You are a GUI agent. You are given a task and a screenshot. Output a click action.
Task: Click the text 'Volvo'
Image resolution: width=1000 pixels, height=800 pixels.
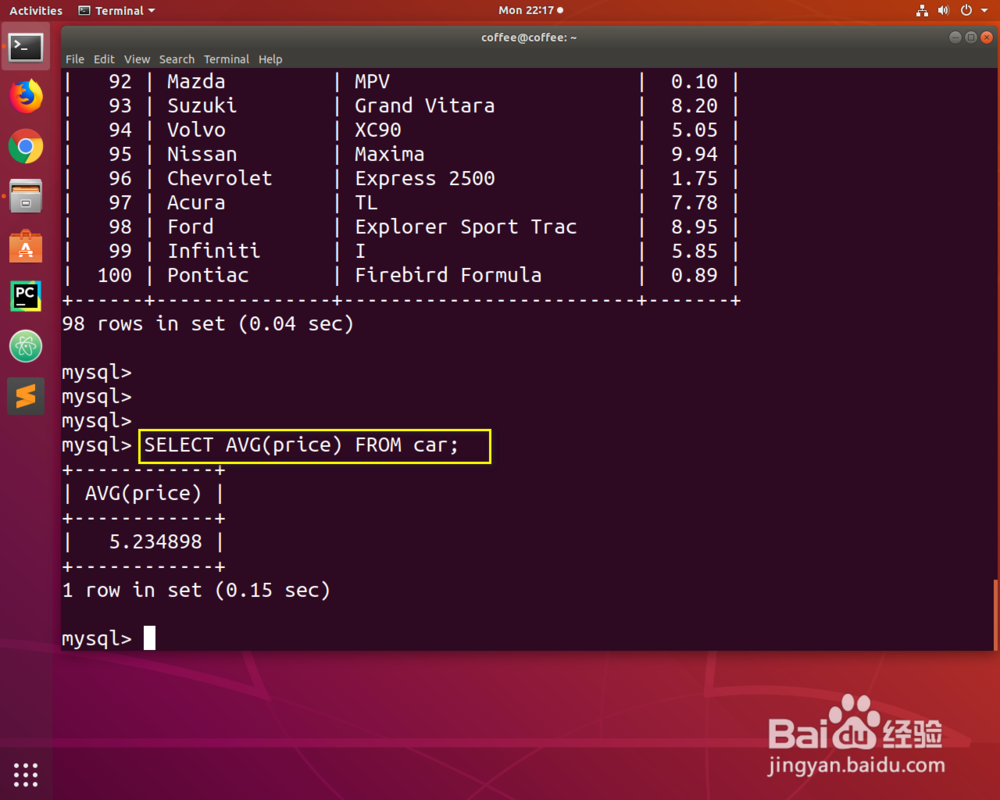point(196,130)
